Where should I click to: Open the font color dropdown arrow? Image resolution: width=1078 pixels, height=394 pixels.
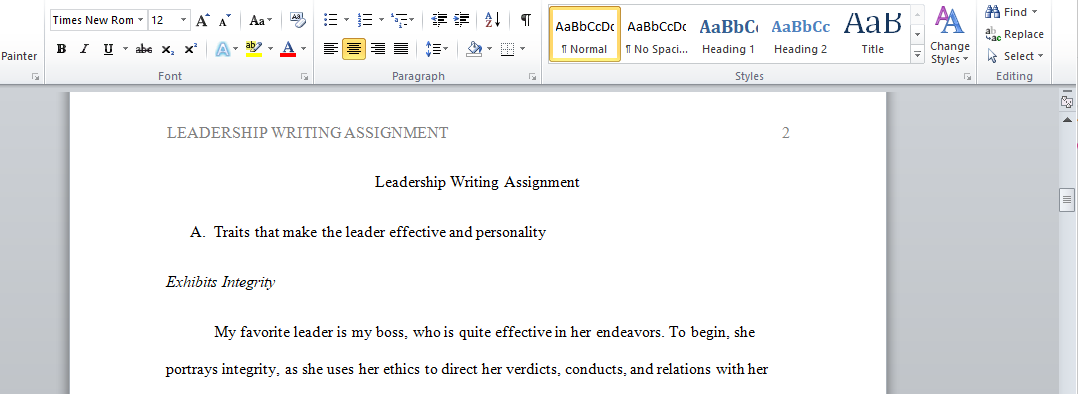pyautogui.click(x=303, y=49)
